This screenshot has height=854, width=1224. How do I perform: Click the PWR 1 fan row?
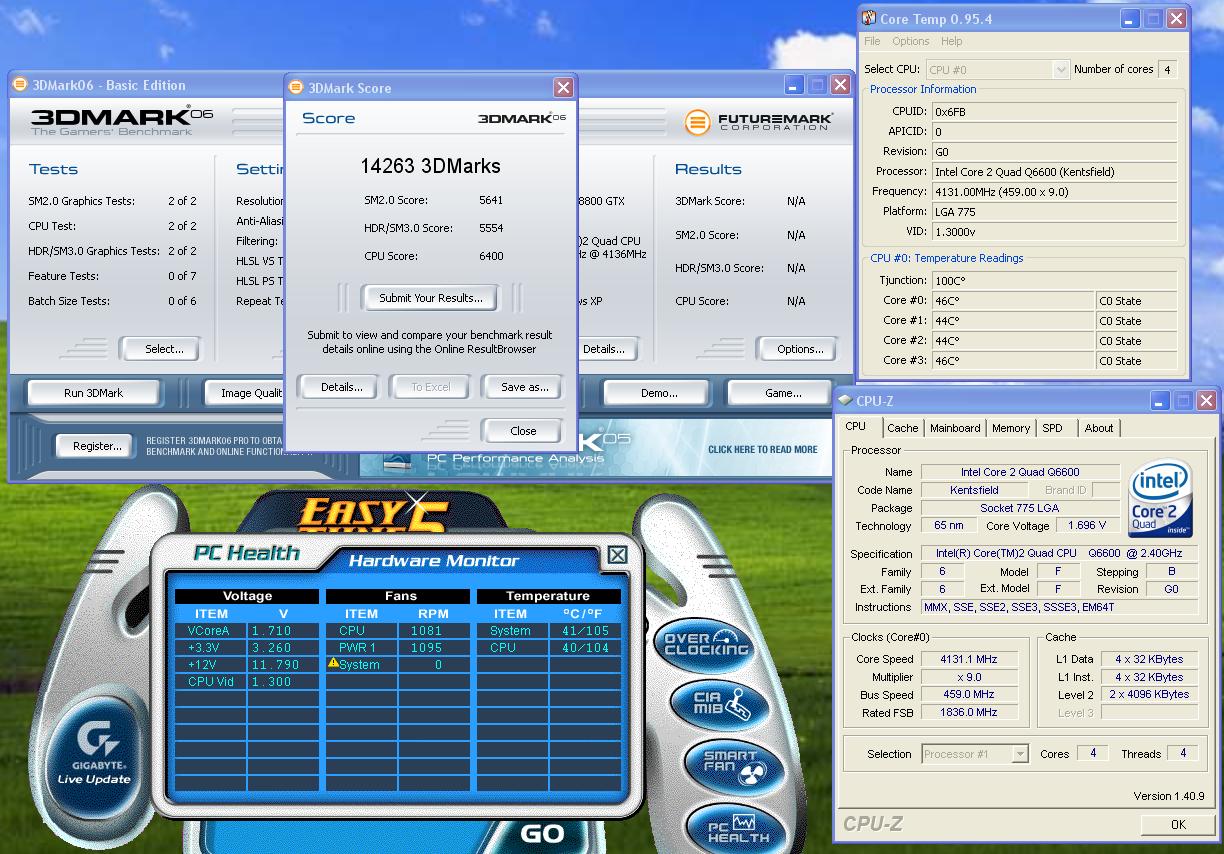[398, 648]
